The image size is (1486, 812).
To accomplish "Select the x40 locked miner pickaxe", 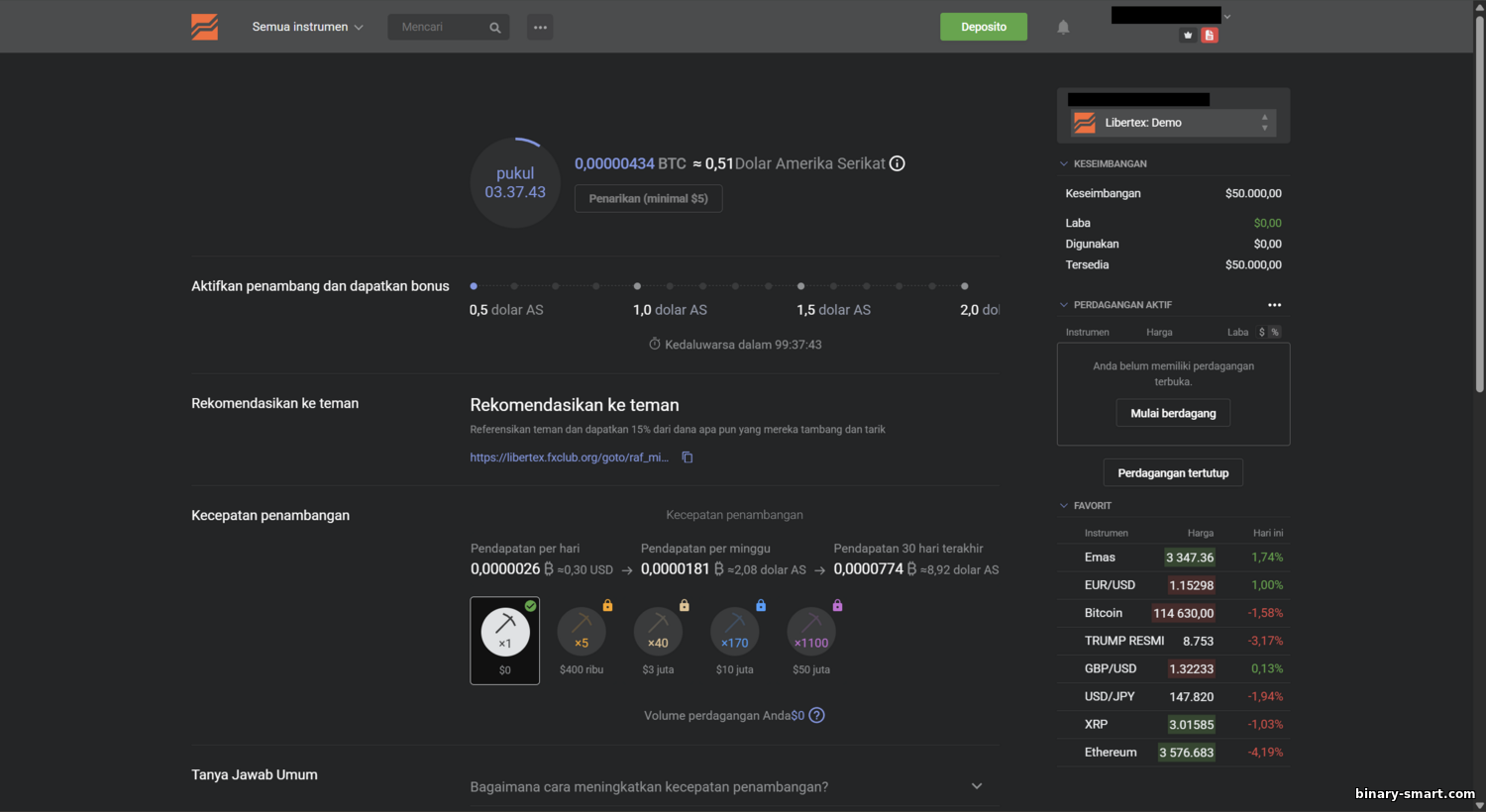I will pos(658,632).
